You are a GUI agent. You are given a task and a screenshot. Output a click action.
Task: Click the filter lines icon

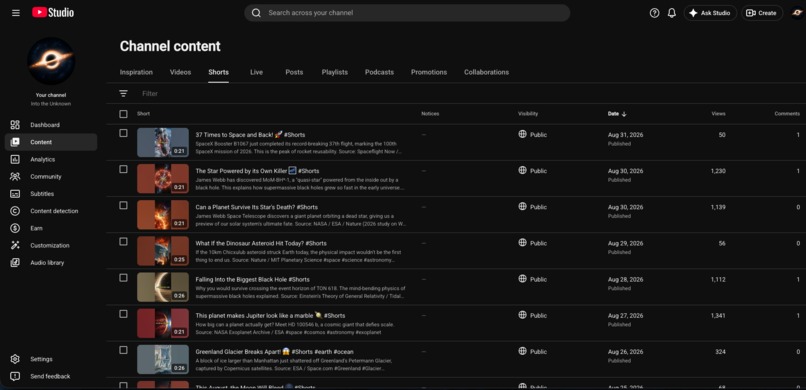pyautogui.click(x=123, y=94)
